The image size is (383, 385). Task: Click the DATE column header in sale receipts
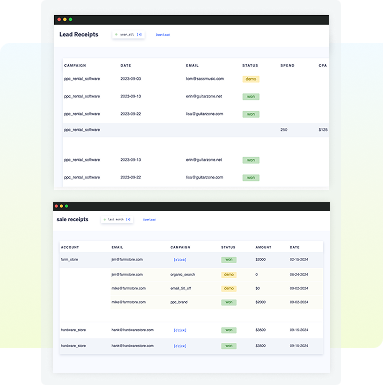(x=295, y=247)
